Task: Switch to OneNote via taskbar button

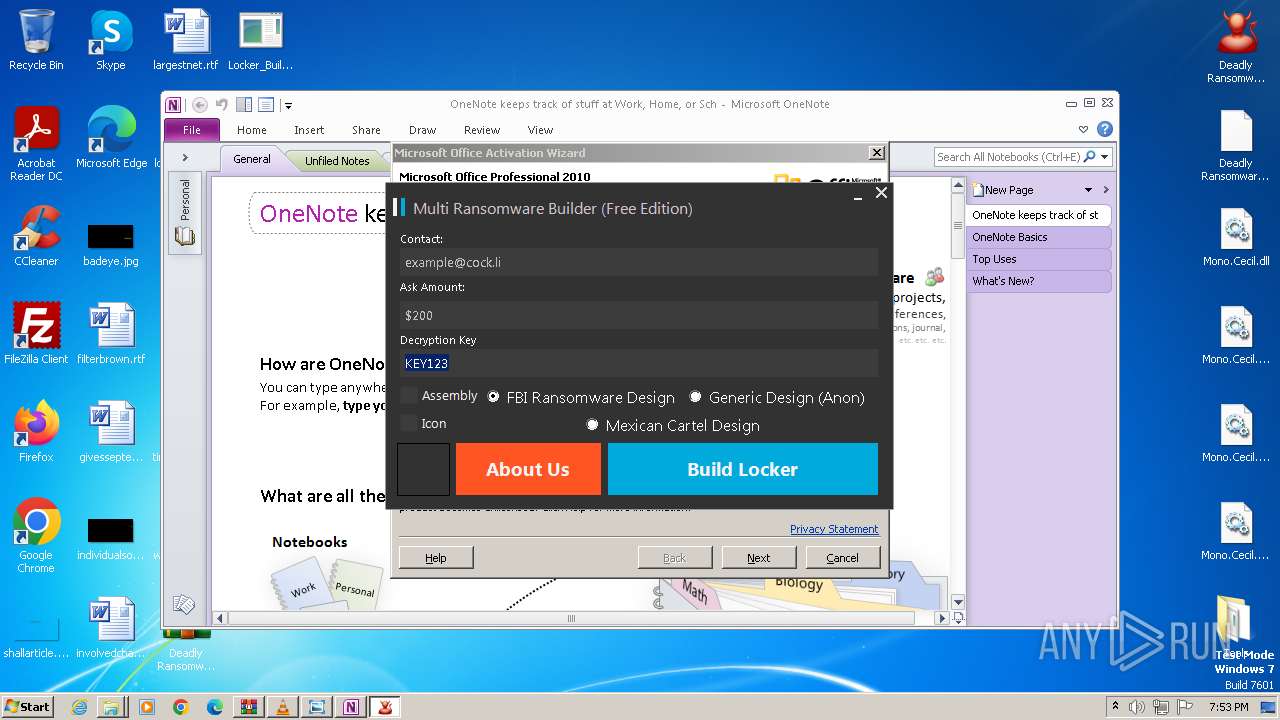Action: [x=351, y=707]
